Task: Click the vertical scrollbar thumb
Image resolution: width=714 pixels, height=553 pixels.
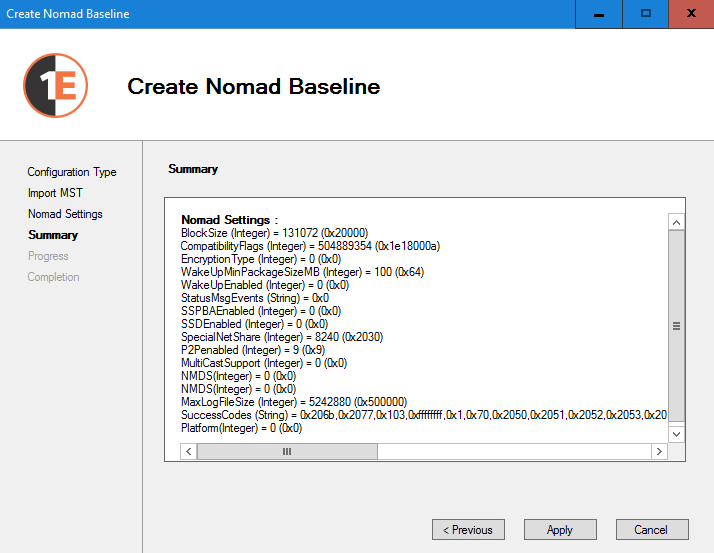Action: click(676, 326)
